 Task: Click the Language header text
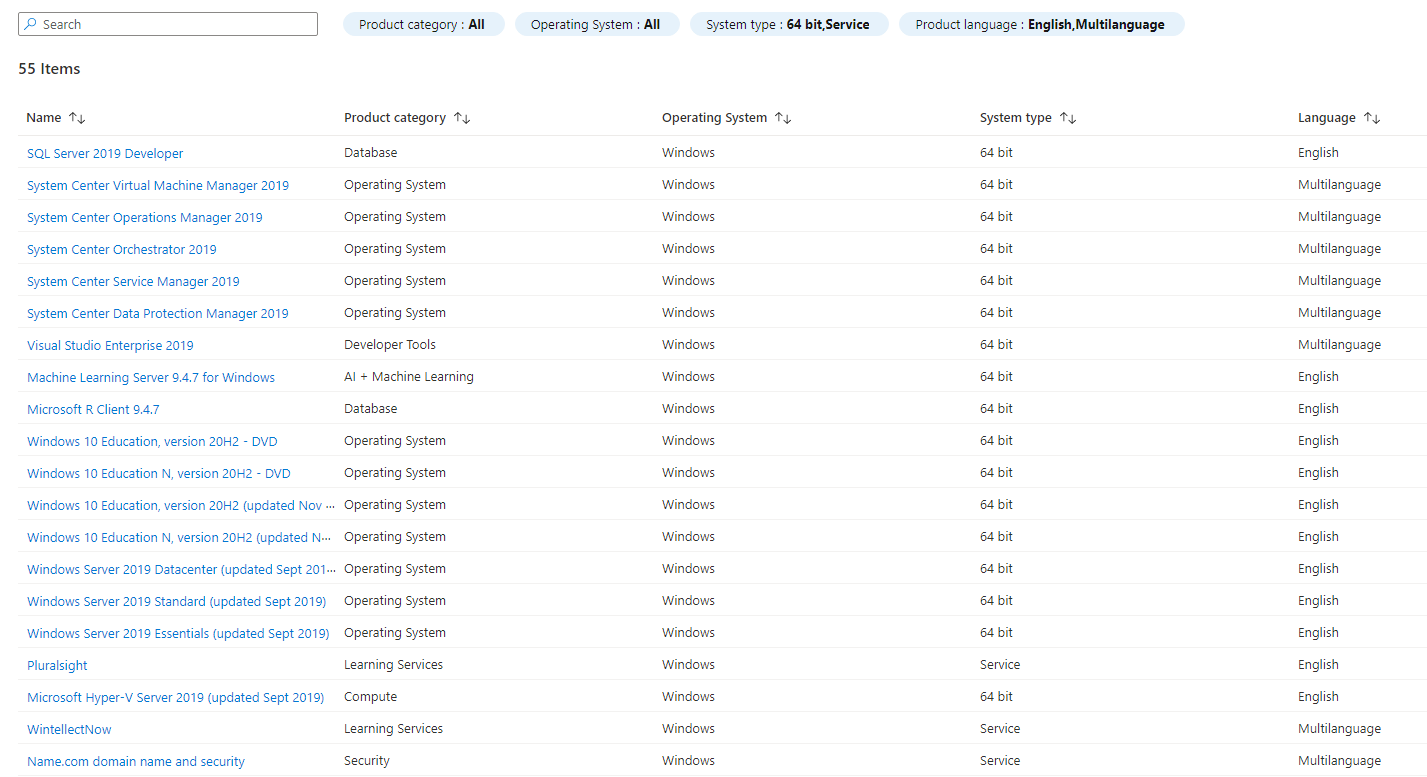point(1327,118)
